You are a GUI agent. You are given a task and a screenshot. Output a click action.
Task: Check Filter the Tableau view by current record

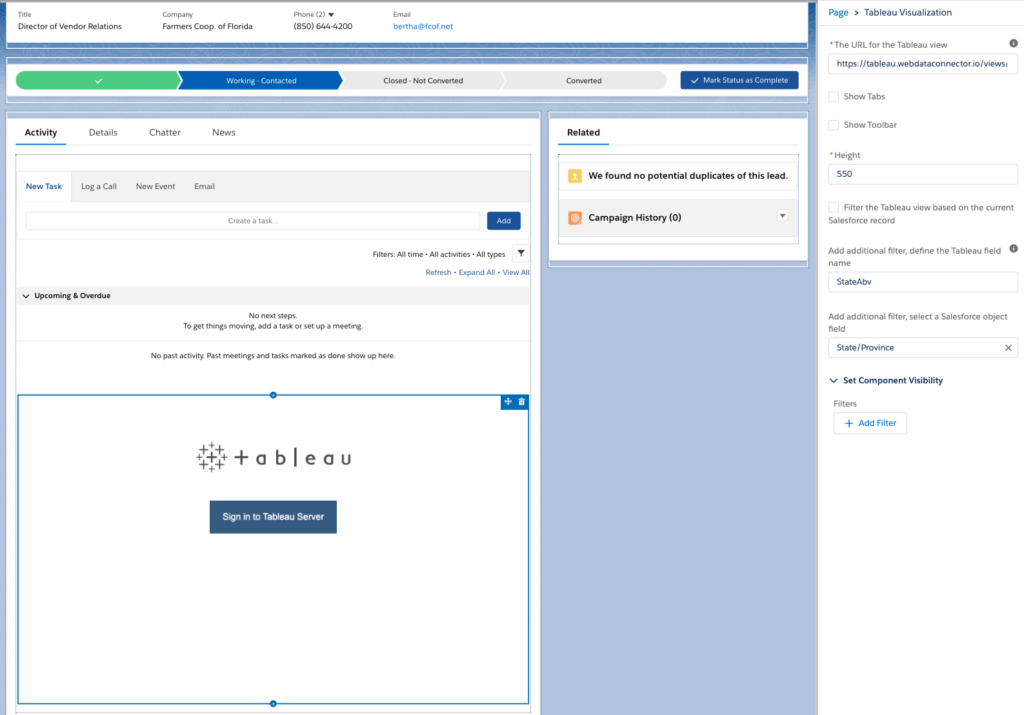click(x=834, y=207)
